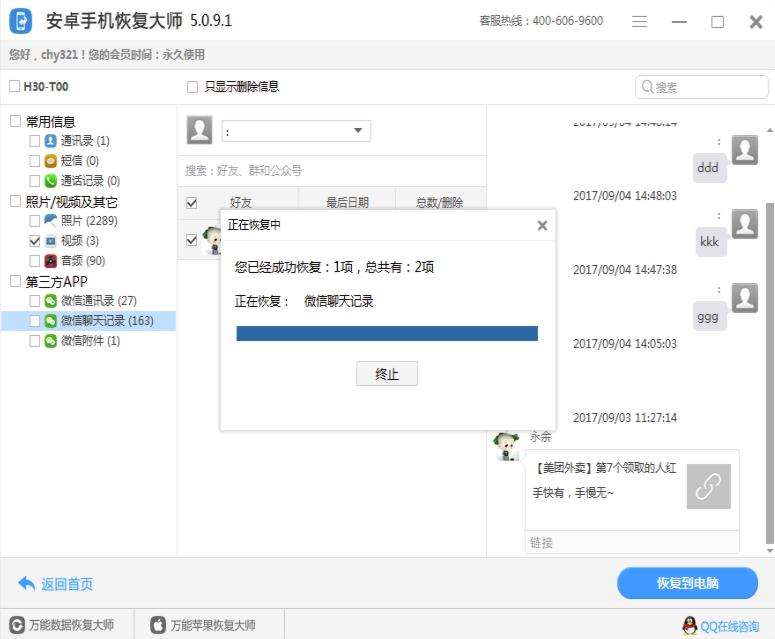Image resolution: width=775 pixels, height=639 pixels.
Task: Open the hamburger menu icon in title bar
Action: 640,21
